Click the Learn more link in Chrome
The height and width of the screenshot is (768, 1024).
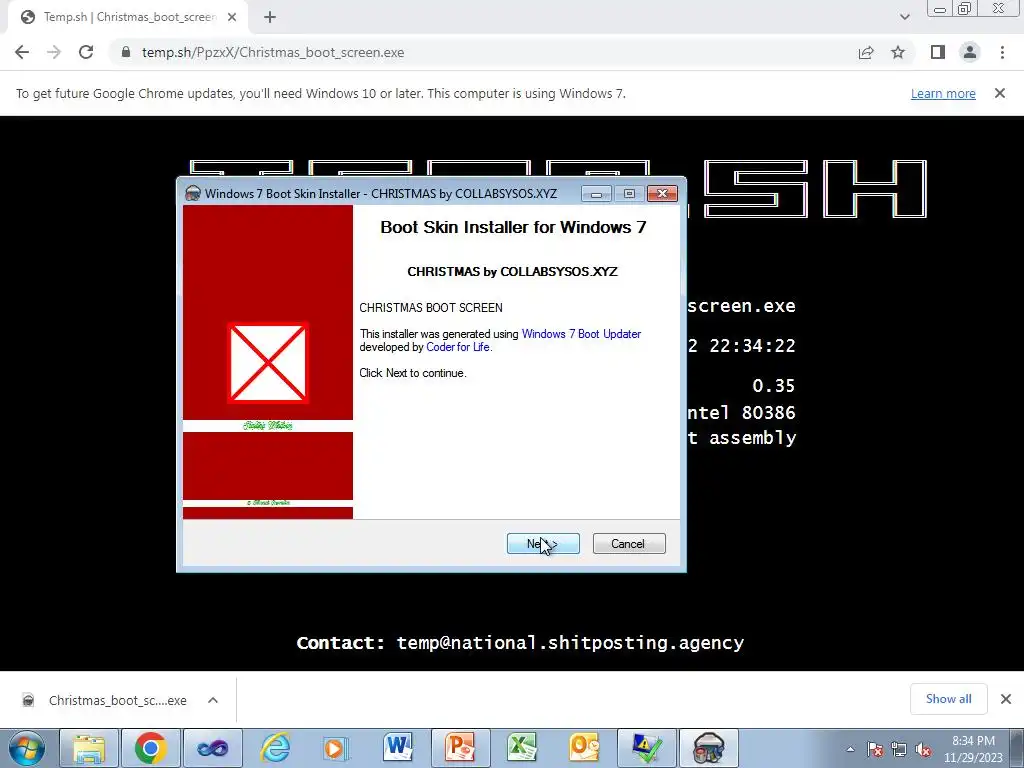pyautogui.click(x=943, y=93)
